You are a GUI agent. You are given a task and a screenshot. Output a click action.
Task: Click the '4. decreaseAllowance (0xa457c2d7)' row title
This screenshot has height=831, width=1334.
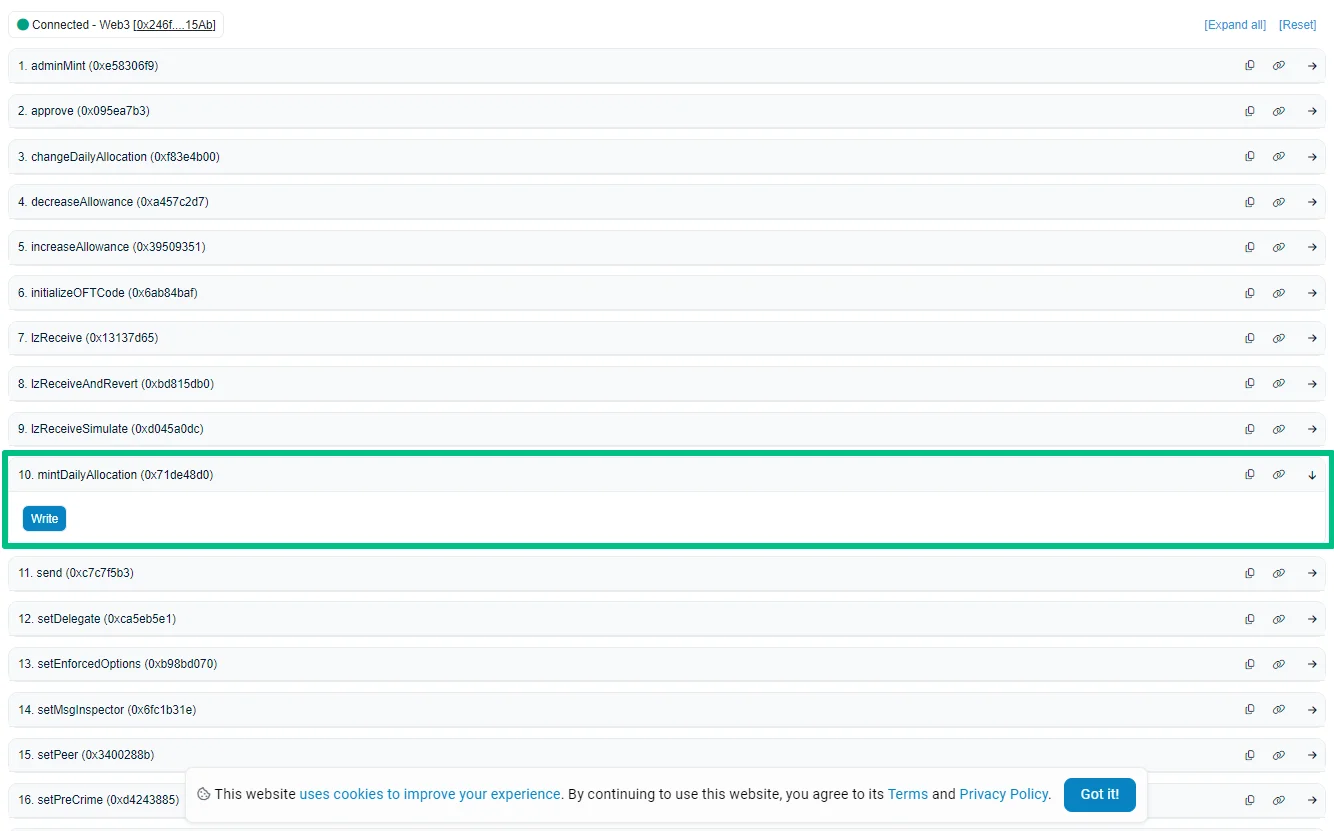point(113,202)
